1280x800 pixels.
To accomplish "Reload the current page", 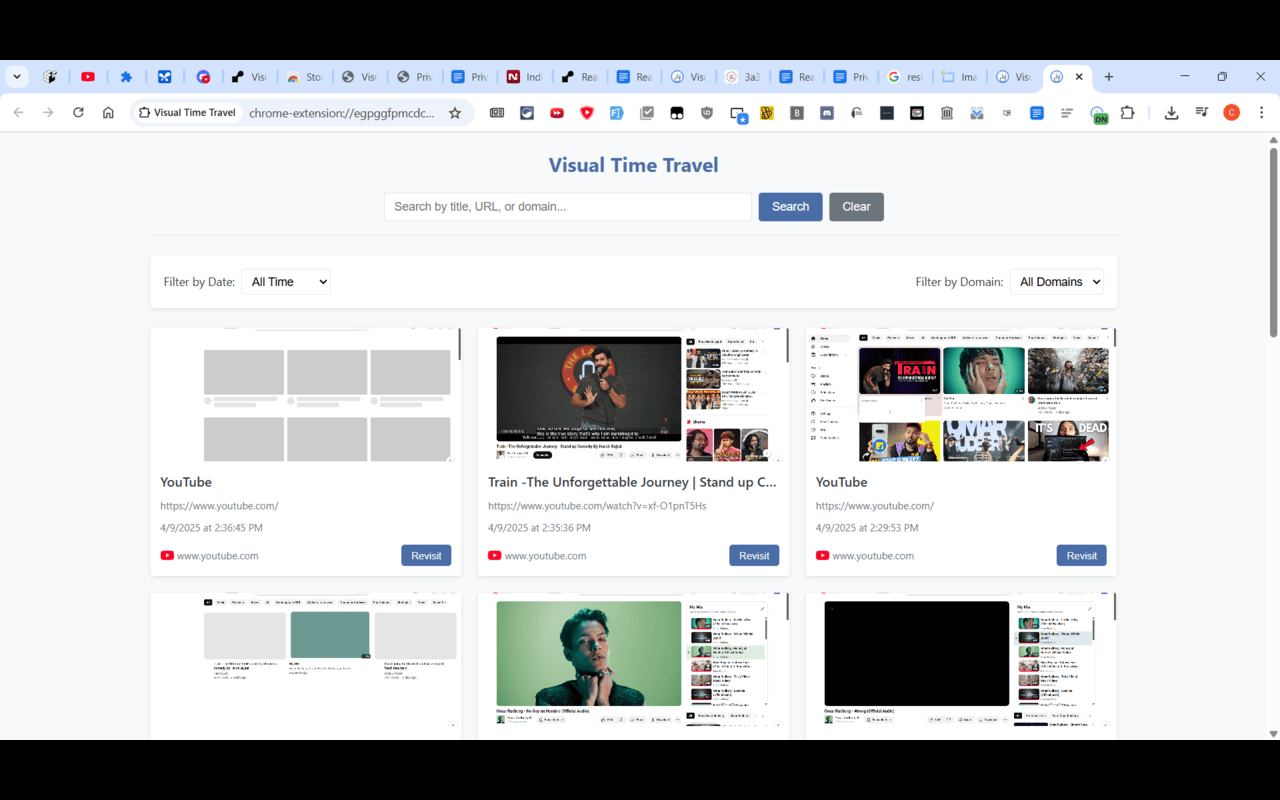I will [x=78, y=113].
